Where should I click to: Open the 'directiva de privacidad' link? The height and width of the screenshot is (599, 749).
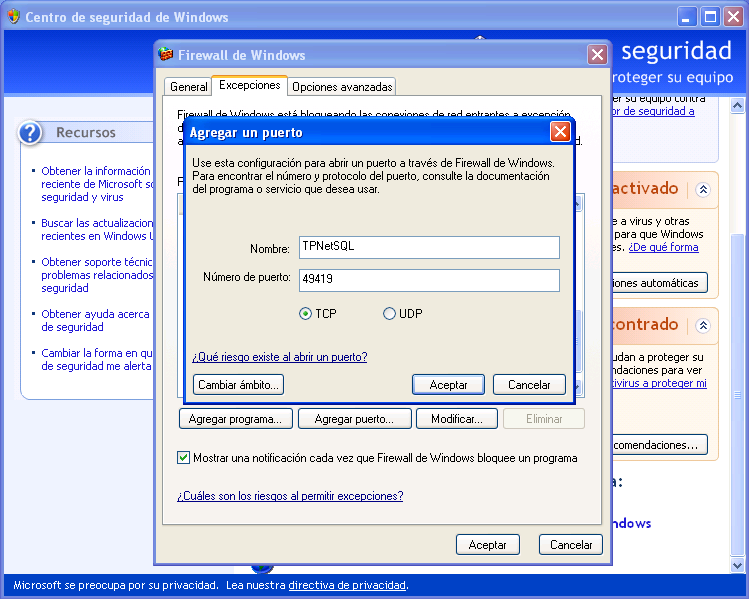[347, 585]
